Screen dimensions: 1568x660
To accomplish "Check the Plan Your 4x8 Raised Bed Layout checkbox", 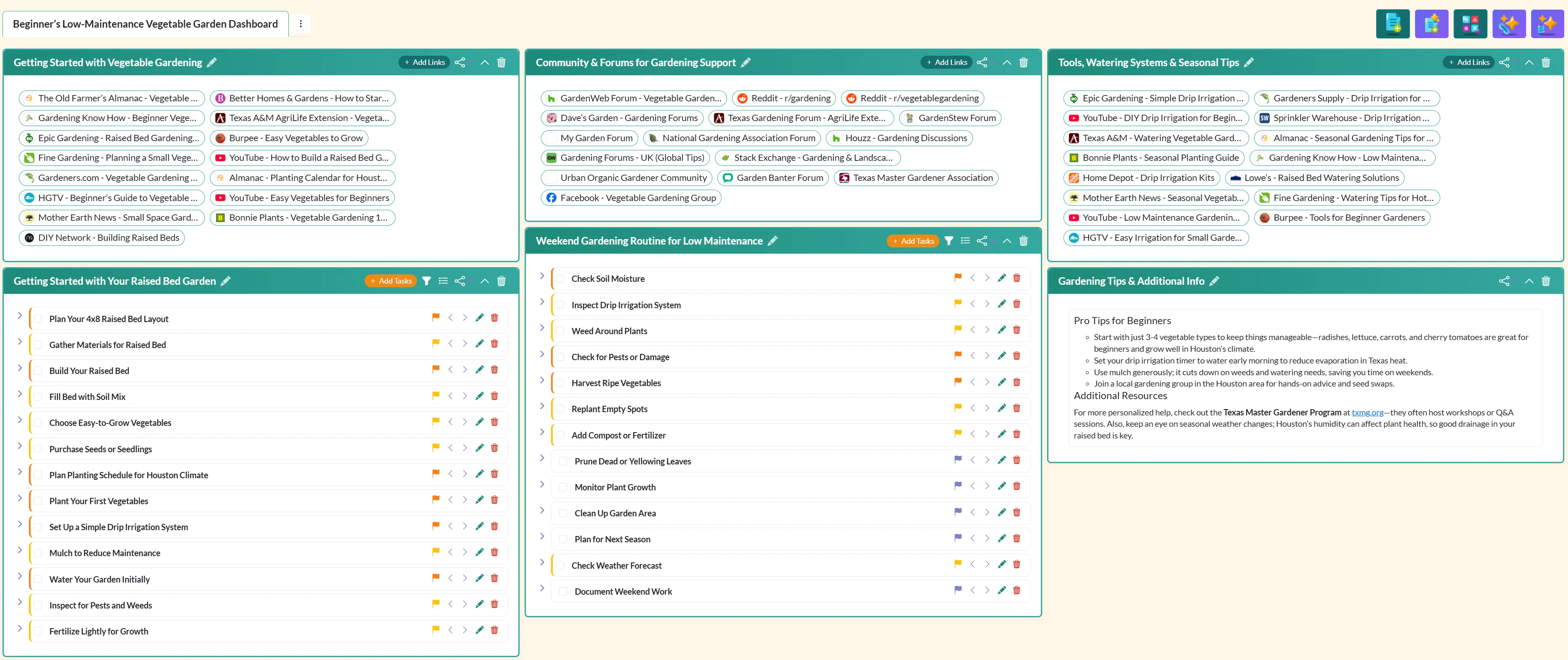I will [39, 319].
